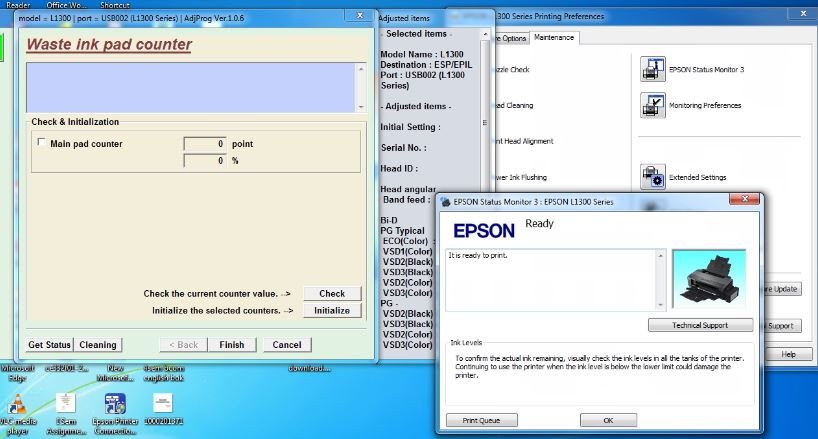Click Help button in Printing Preferences

[x=788, y=354]
